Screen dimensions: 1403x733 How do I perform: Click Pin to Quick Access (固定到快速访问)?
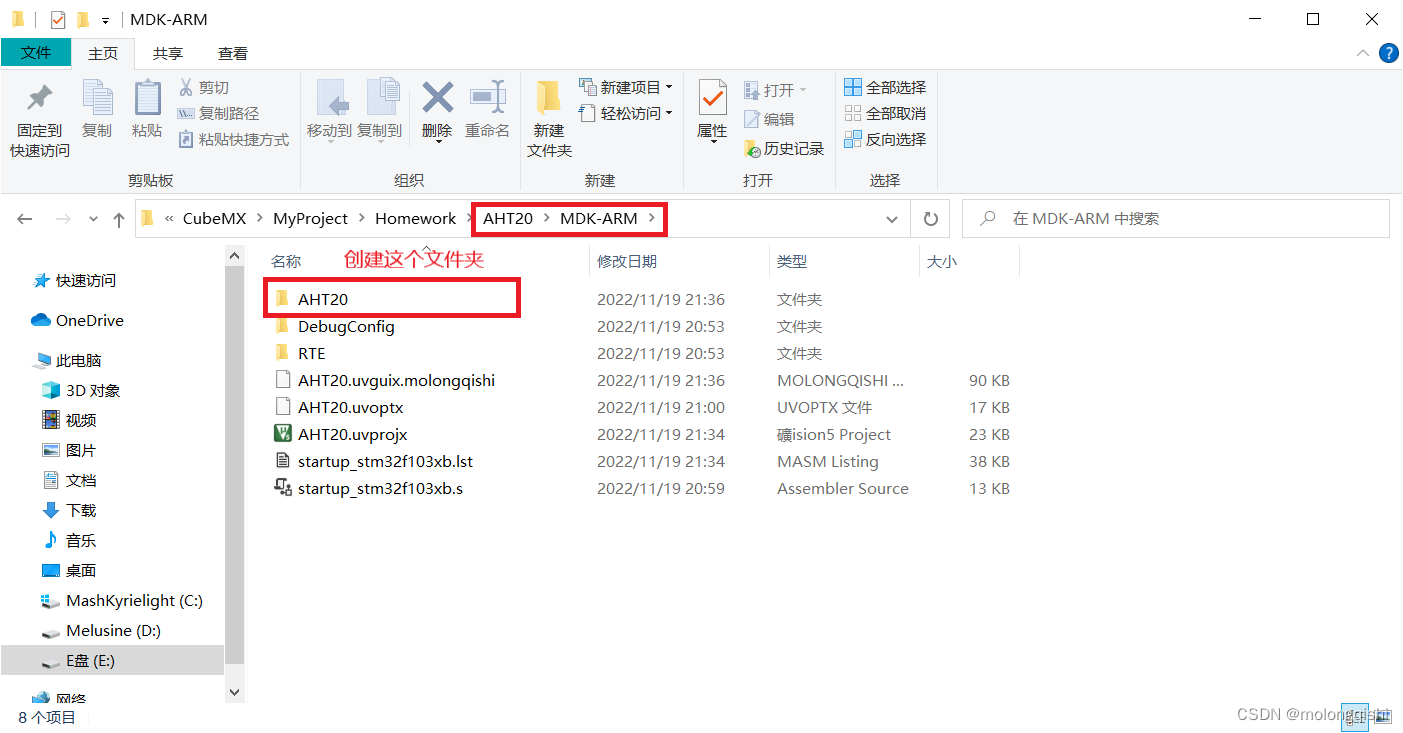point(40,120)
